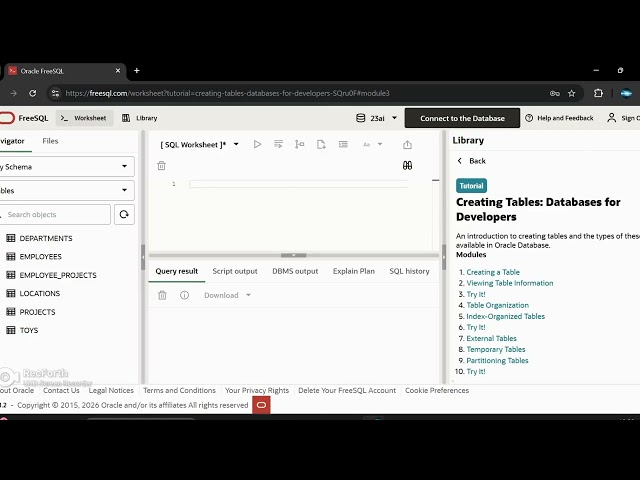The width and height of the screenshot is (640, 480).
Task: Click the share worksheet icon
Action: (x=407, y=144)
